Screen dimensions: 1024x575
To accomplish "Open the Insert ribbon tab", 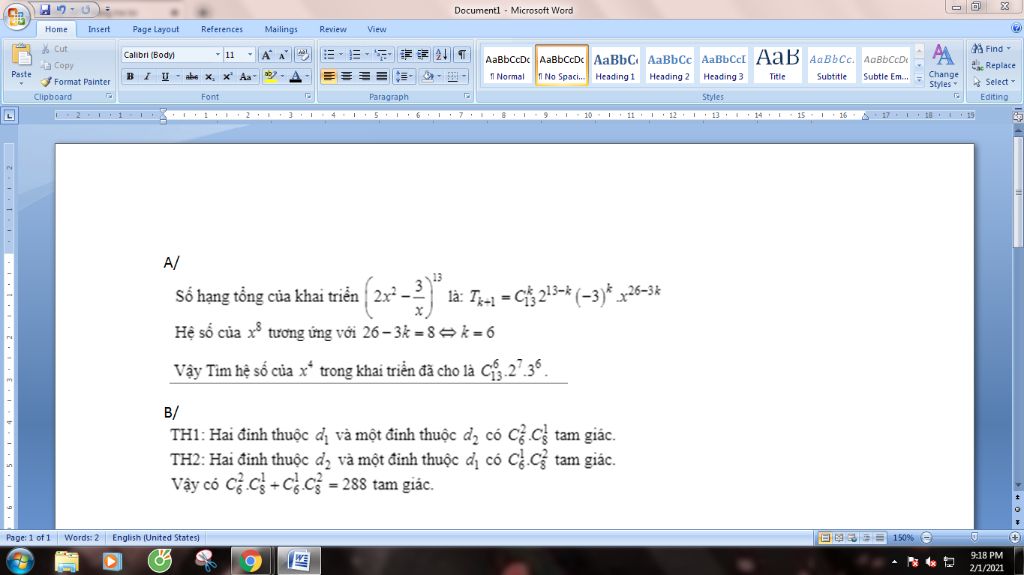I will click(99, 29).
